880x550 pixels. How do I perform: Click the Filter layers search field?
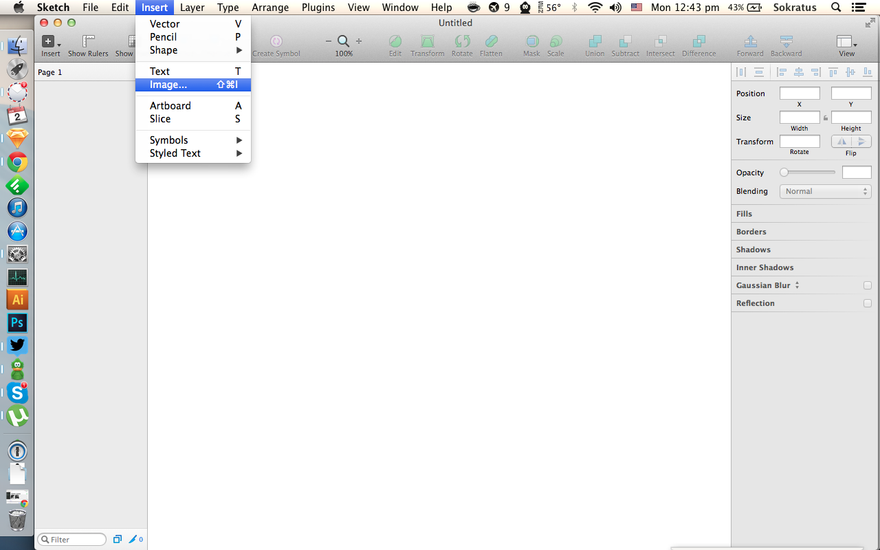[x=72, y=539]
